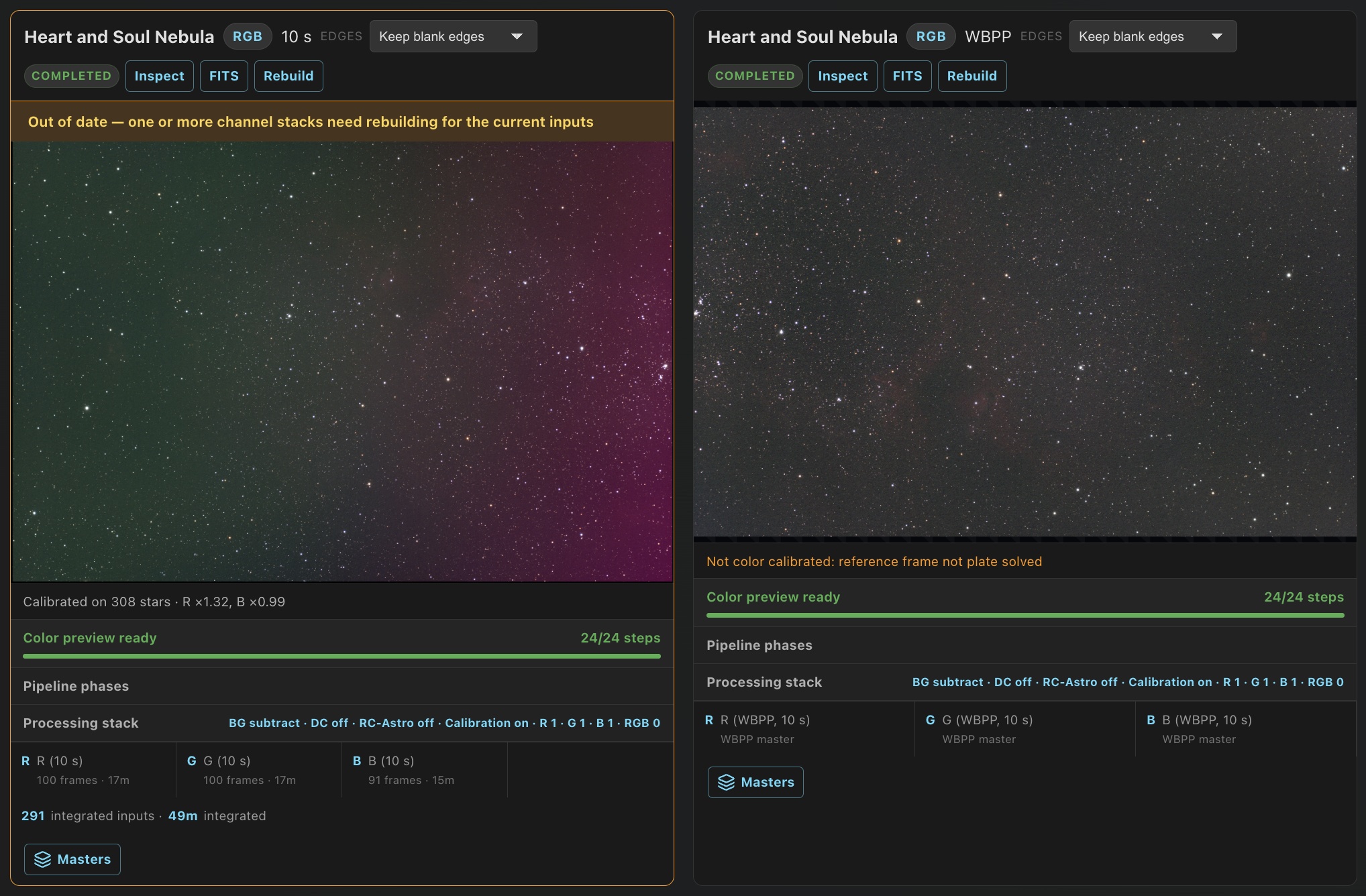Click '24/24 steps' in WBPP card
This screenshot has width=1366, height=896.
pos(1304,597)
